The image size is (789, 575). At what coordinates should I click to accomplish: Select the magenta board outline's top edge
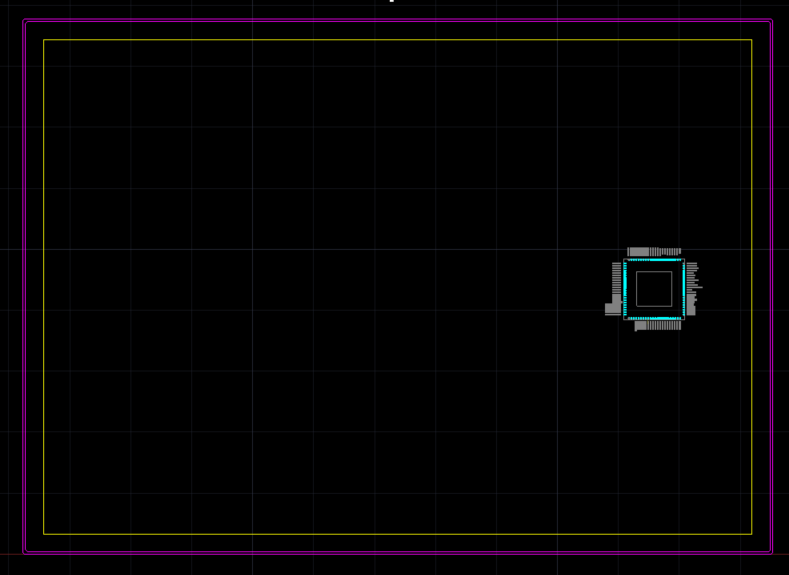398,20
